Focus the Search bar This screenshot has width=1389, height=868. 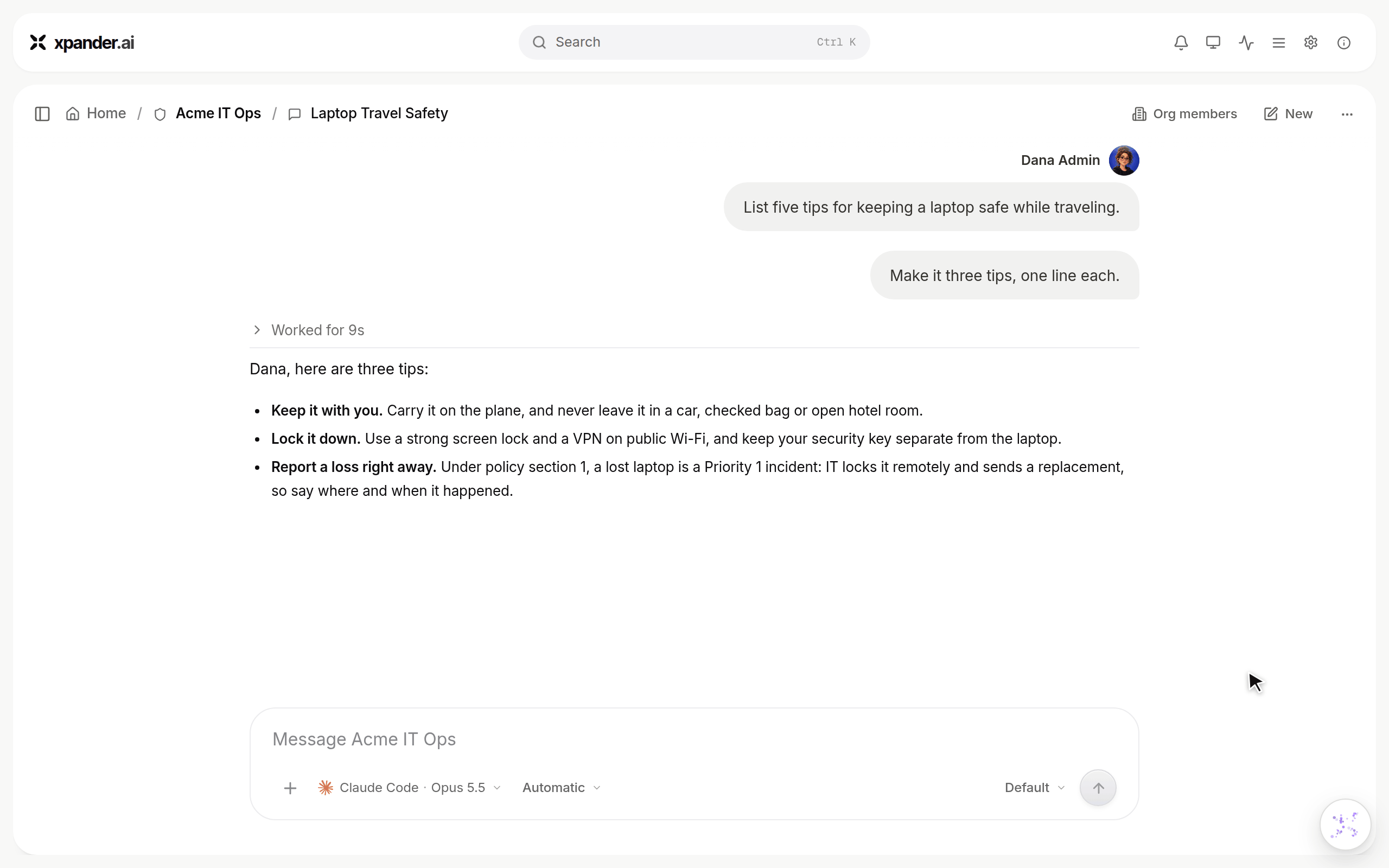pyautogui.click(x=694, y=42)
